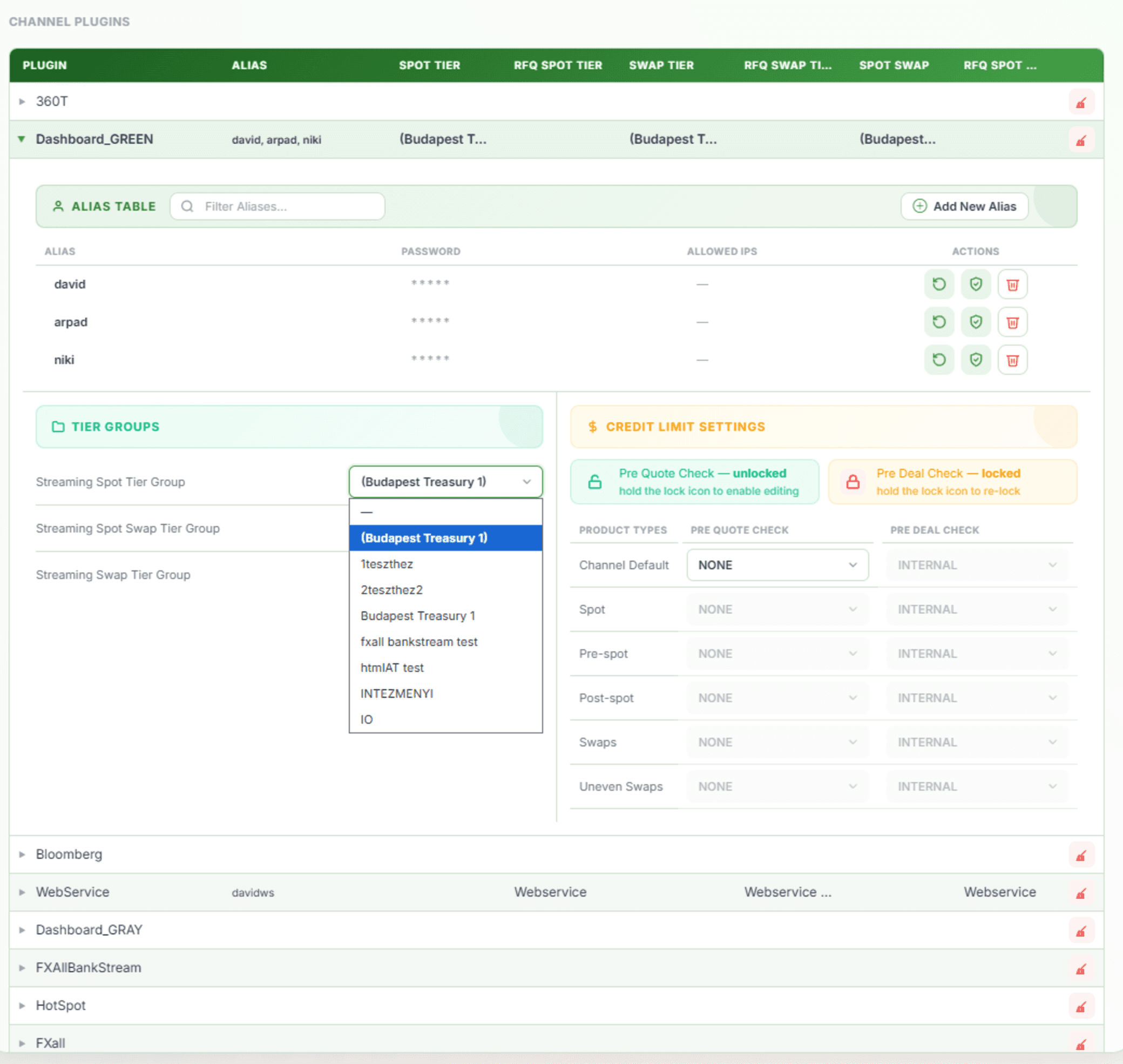Click the red clear icon on Dashboard_GRAY row

point(1081,931)
